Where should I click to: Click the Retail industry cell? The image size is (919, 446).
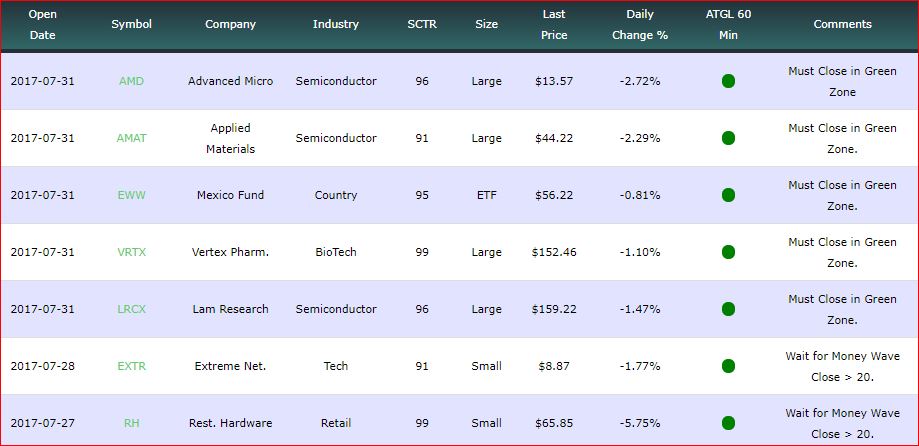click(x=335, y=423)
